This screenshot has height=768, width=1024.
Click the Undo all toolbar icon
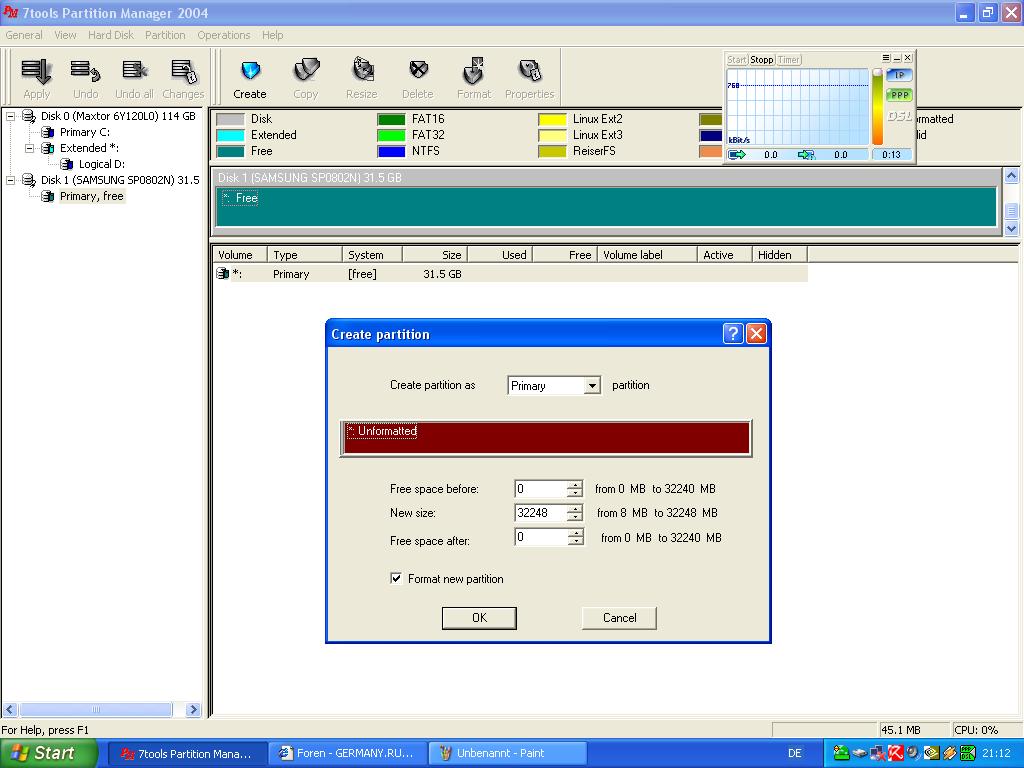tap(135, 71)
